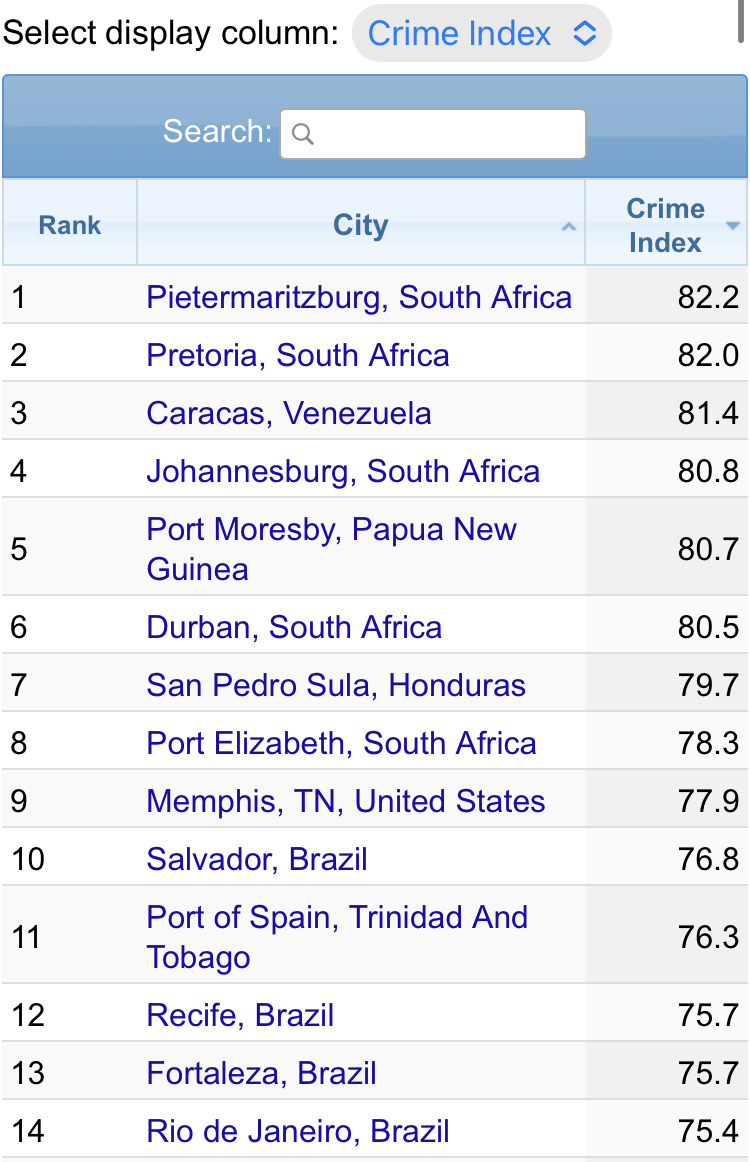Viewport: 750px width, 1162px height.
Task: Open the Salvador, Brazil link
Action: click(257, 859)
